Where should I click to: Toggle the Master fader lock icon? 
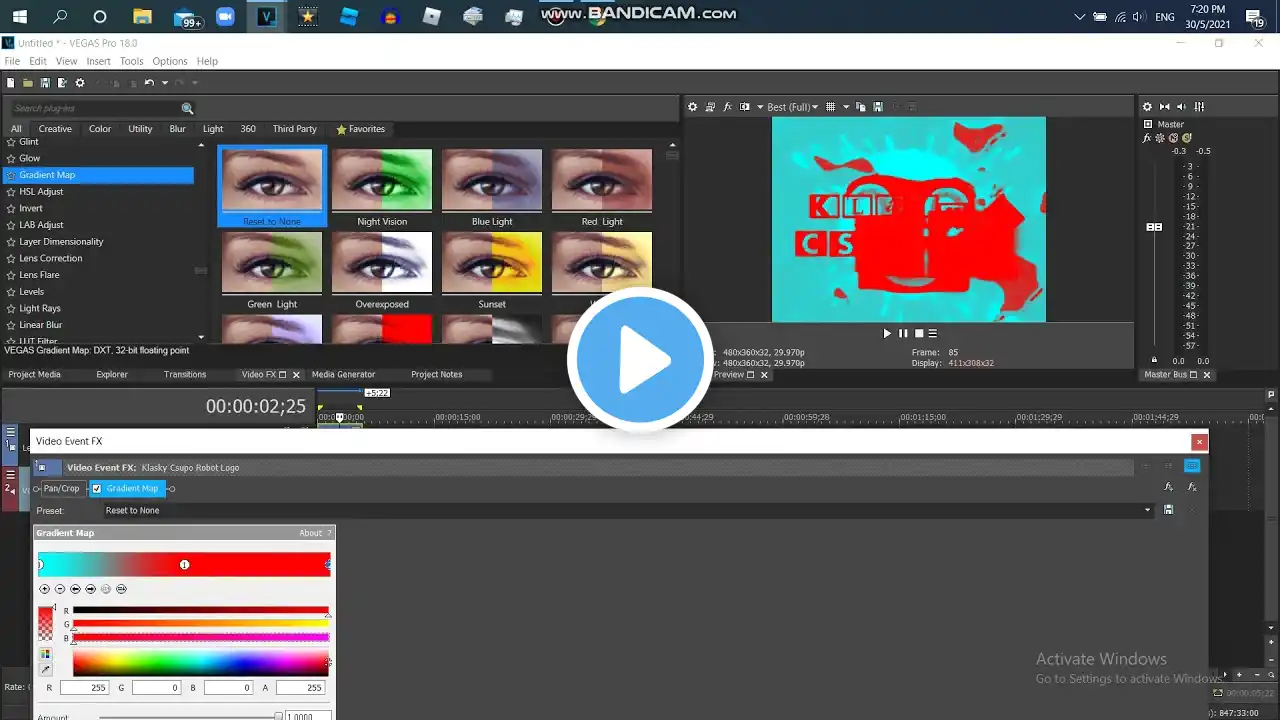click(x=1154, y=360)
